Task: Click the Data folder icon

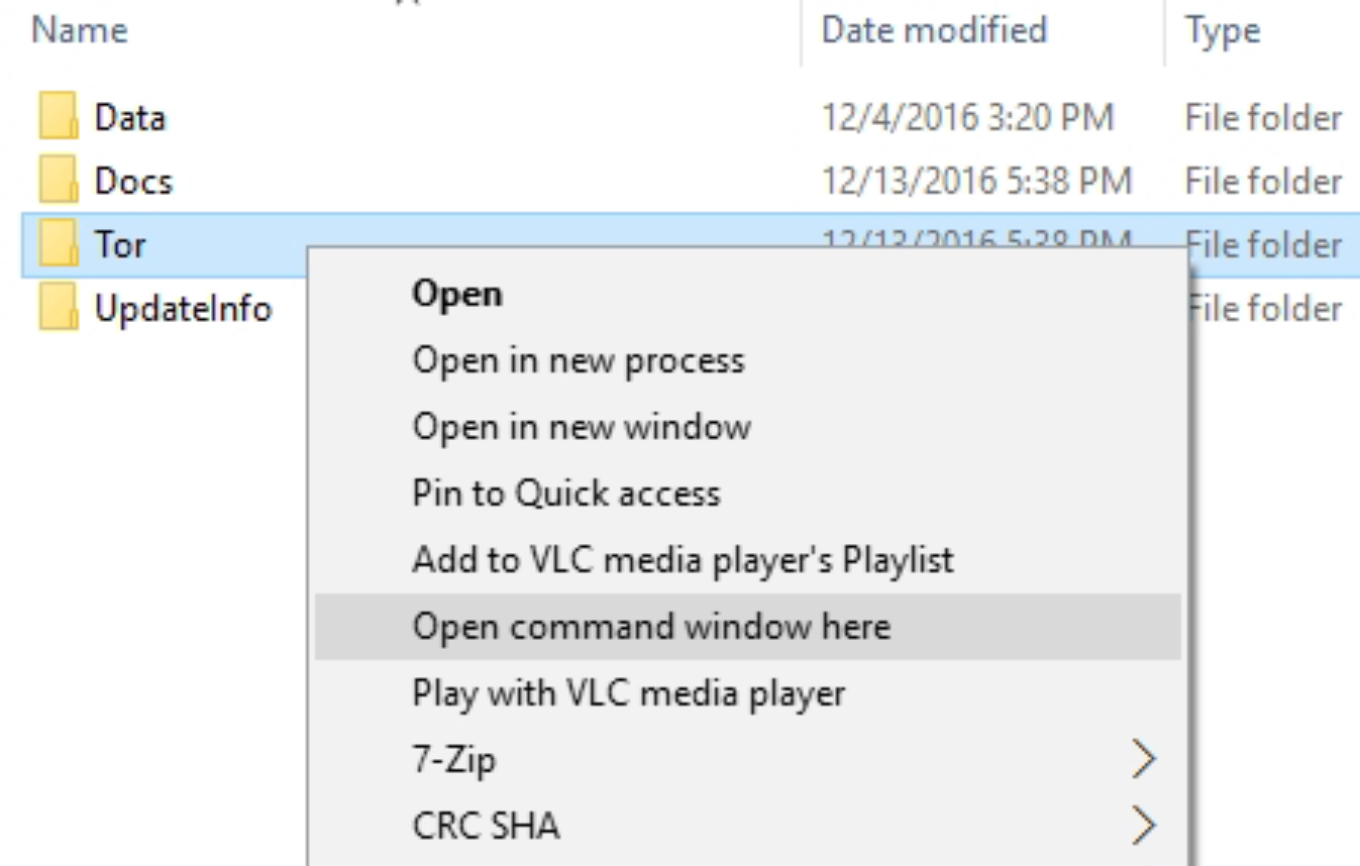Action: [60, 119]
